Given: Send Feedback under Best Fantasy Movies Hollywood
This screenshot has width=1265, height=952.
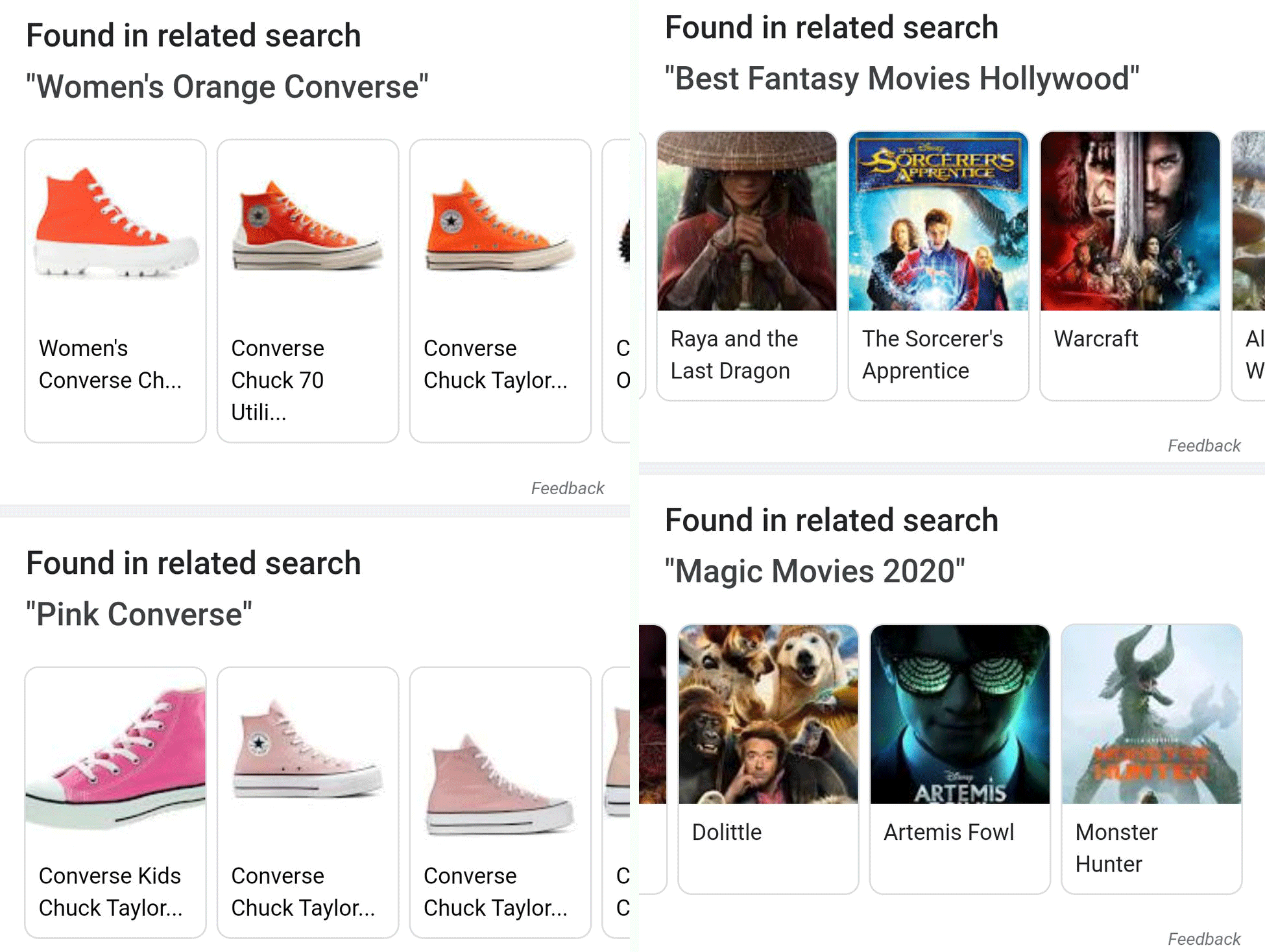Looking at the screenshot, I should coord(1204,446).
